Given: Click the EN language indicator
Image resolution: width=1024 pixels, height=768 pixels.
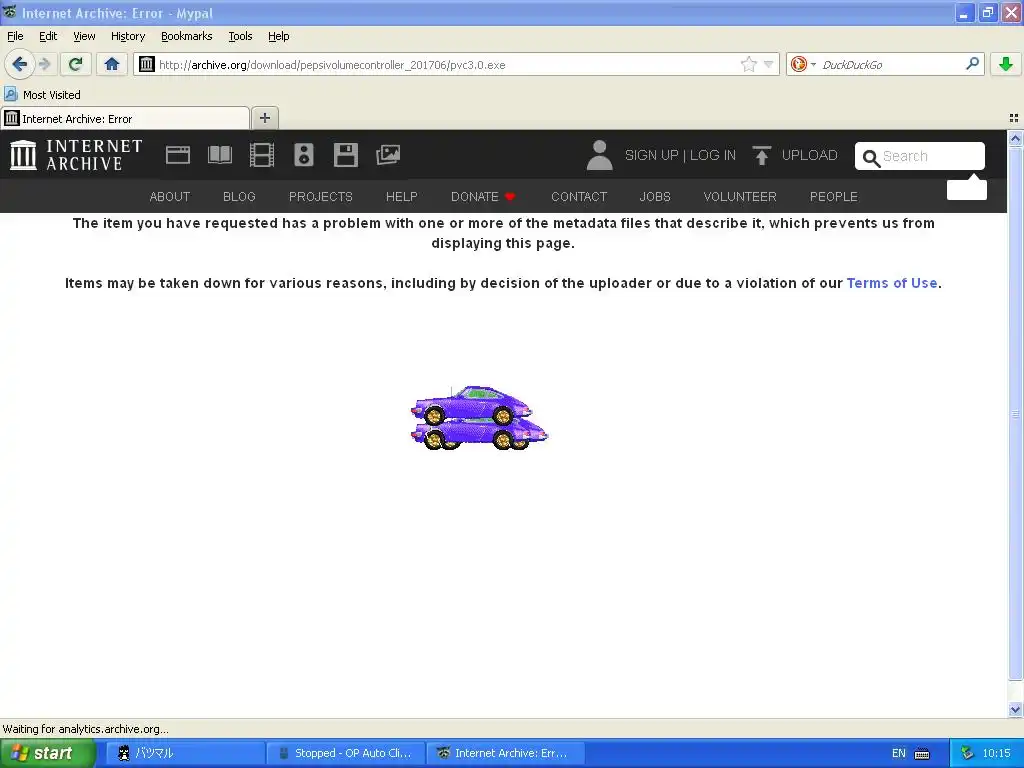Looking at the screenshot, I should pos(899,753).
